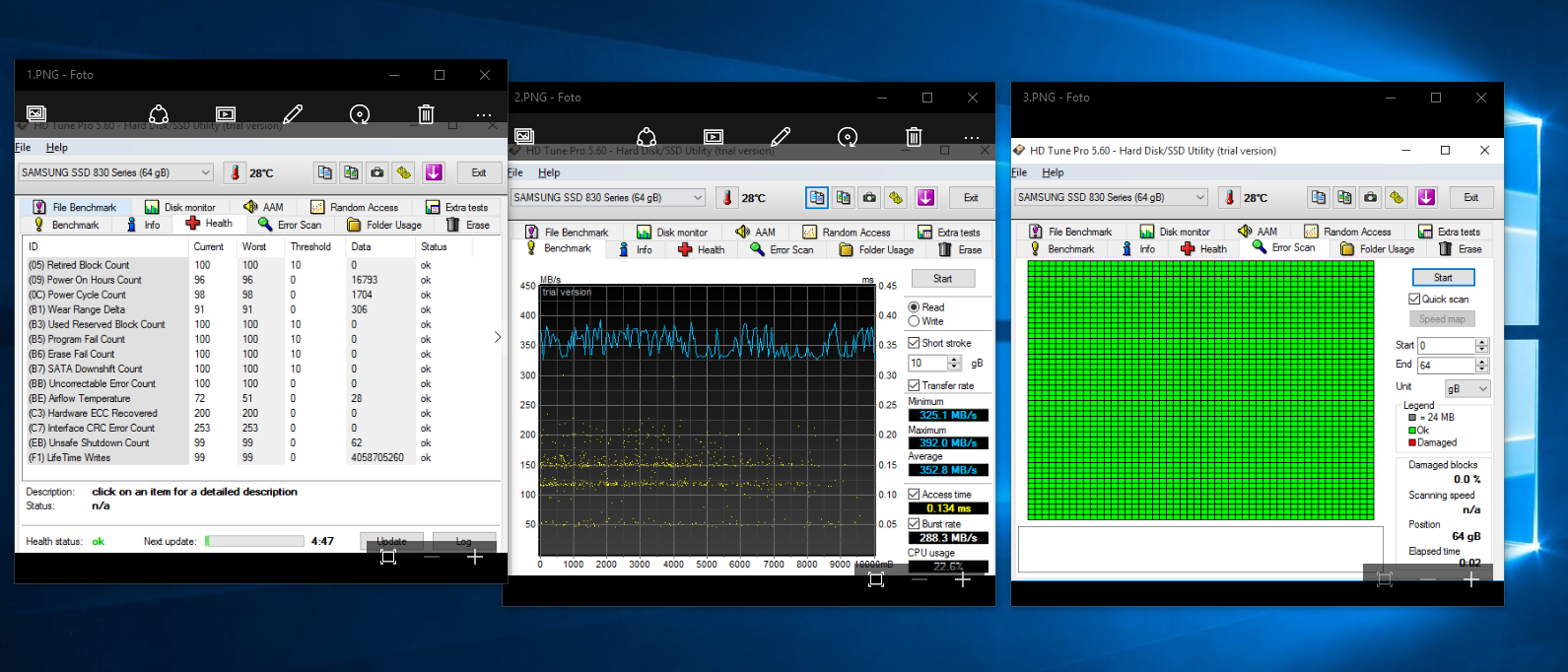Screen dimensions: 1568x672
Task: Open Share icon in 1.PNG Foto window
Action: pyautogui.click(x=159, y=114)
